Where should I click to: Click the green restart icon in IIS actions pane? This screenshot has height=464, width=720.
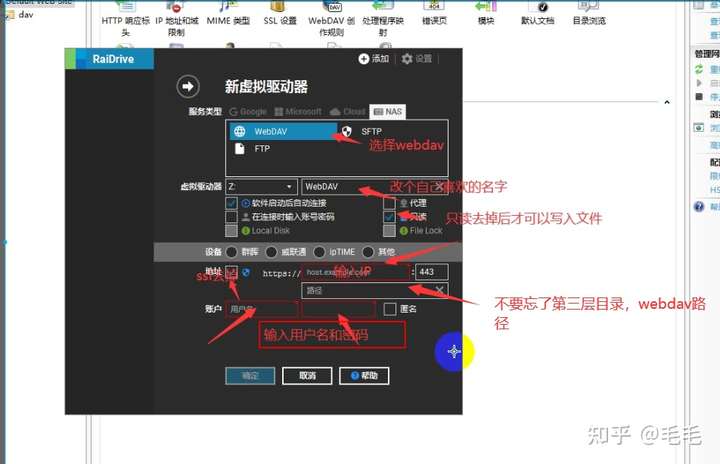coord(699,69)
